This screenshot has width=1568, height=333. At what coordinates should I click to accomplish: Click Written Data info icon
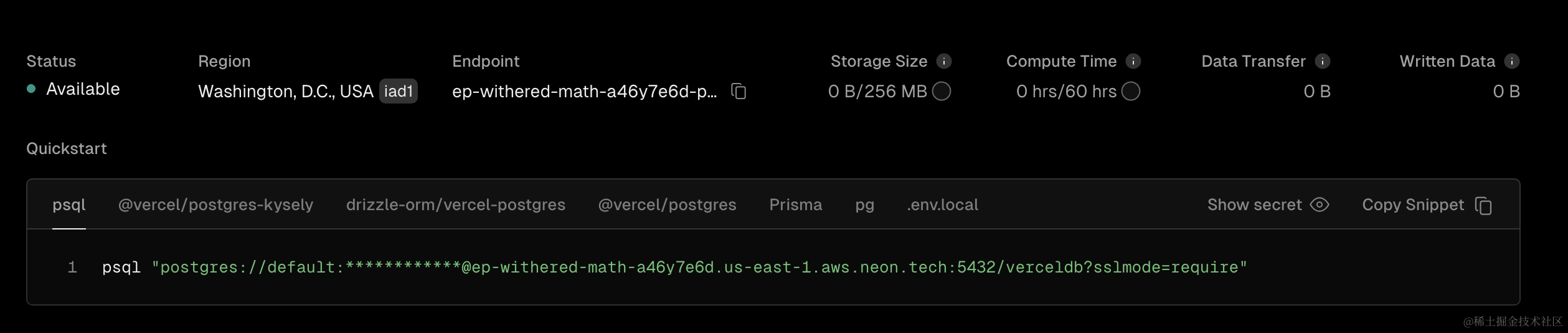tap(1512, 61)
